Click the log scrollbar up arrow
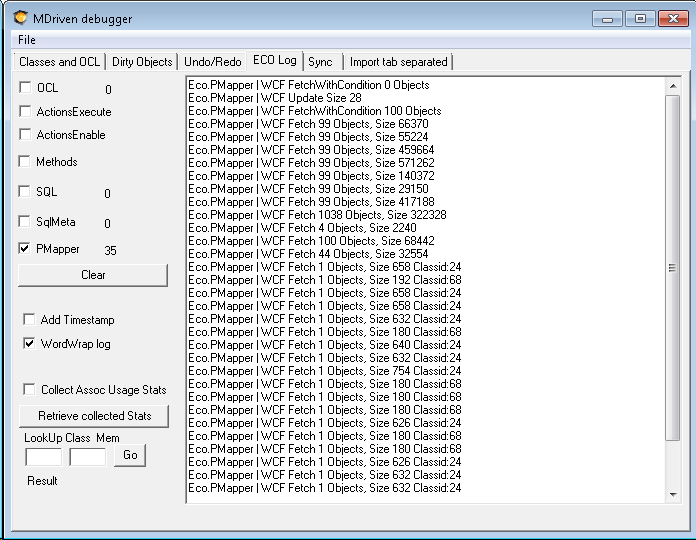Image resolution: width=696 pixels, height=540 pixels. [x=673, y=86]
